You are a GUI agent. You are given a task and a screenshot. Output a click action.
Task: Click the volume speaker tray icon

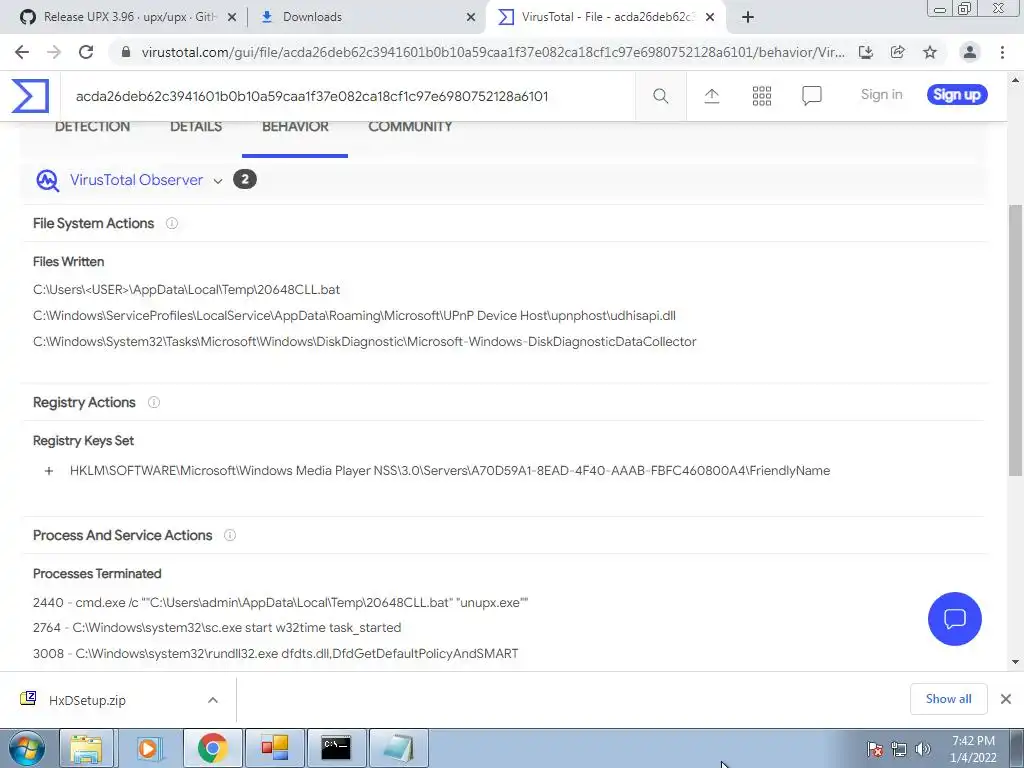(x=923, y=749)
